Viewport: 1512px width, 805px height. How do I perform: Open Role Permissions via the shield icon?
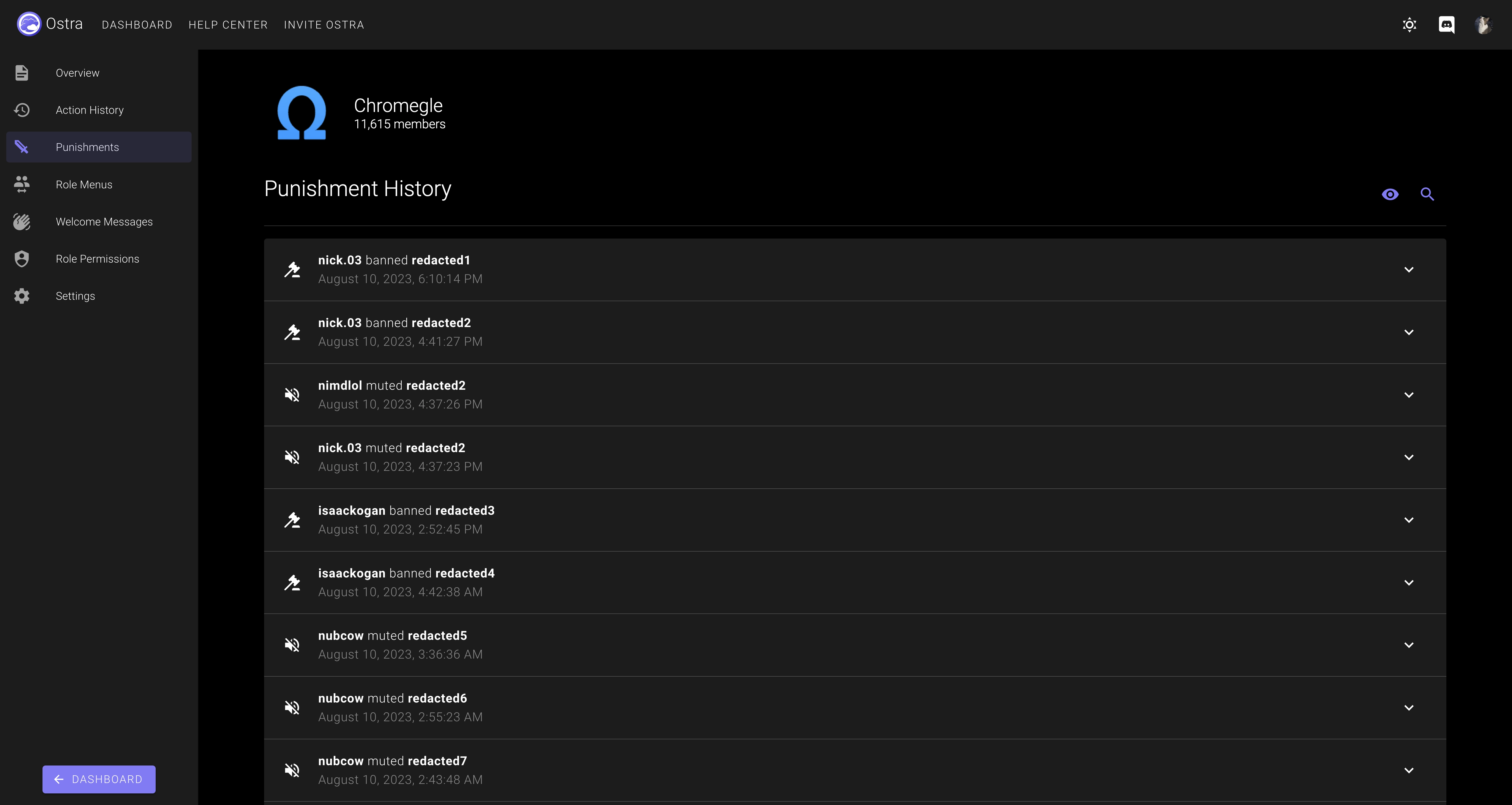(22, 258)
